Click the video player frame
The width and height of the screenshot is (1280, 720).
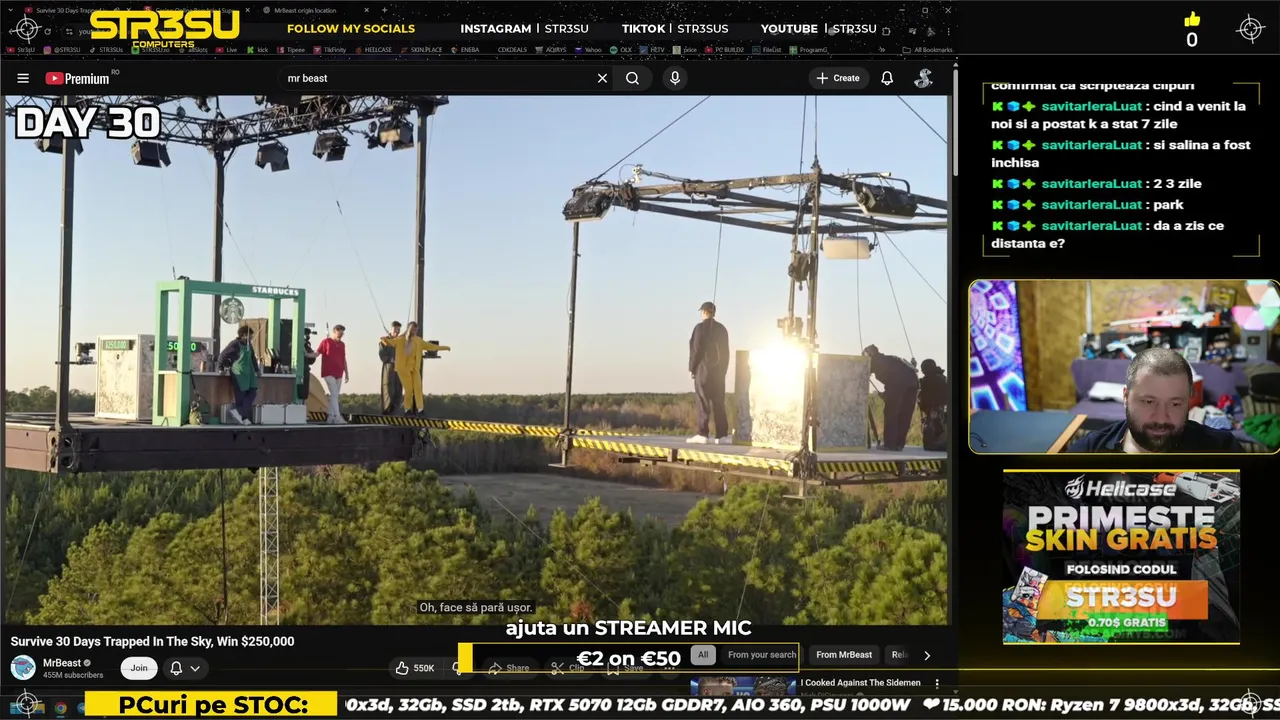[x=475, y=360]
